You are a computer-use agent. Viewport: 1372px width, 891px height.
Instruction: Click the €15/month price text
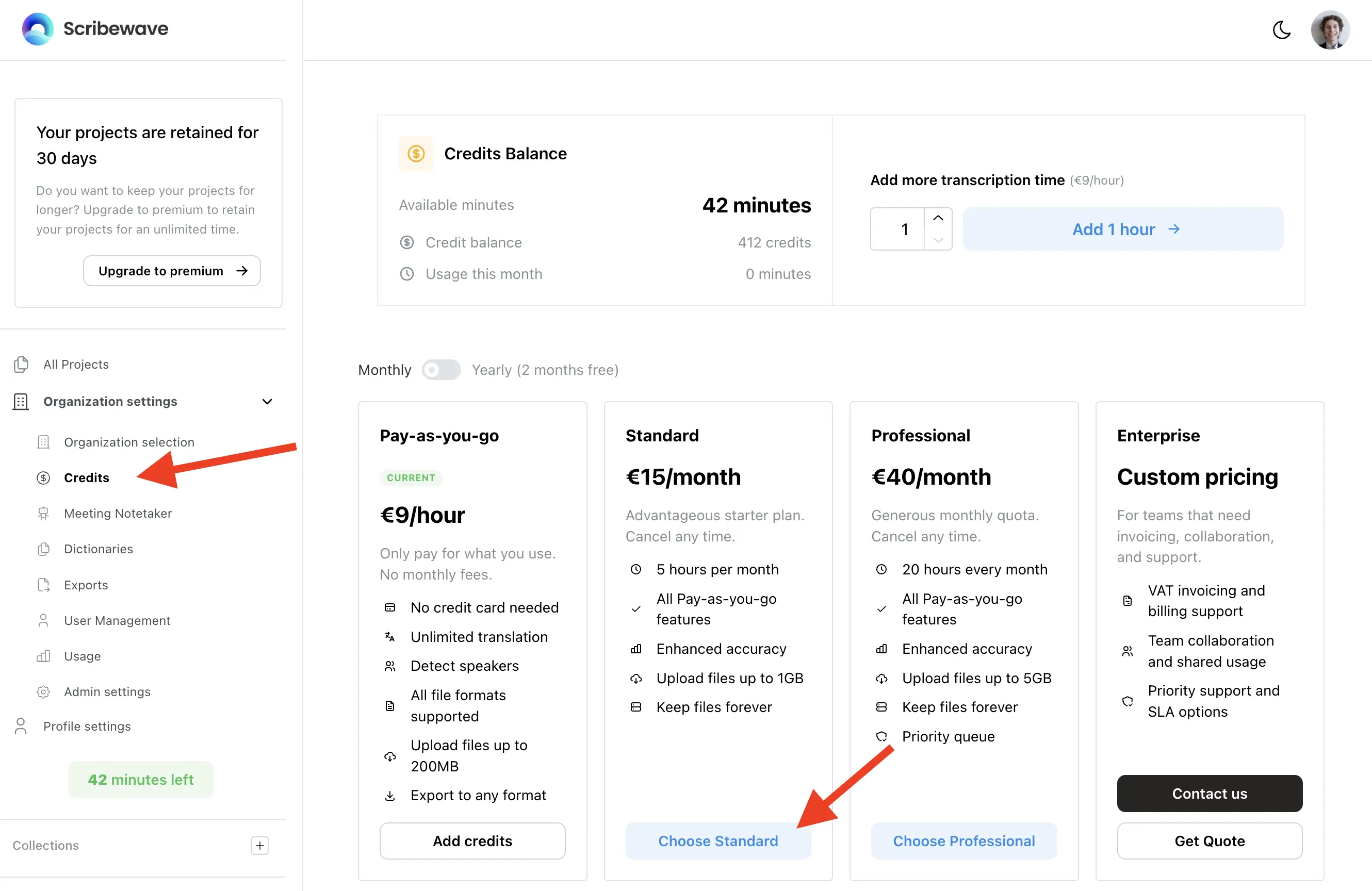[x=683, y=476]
